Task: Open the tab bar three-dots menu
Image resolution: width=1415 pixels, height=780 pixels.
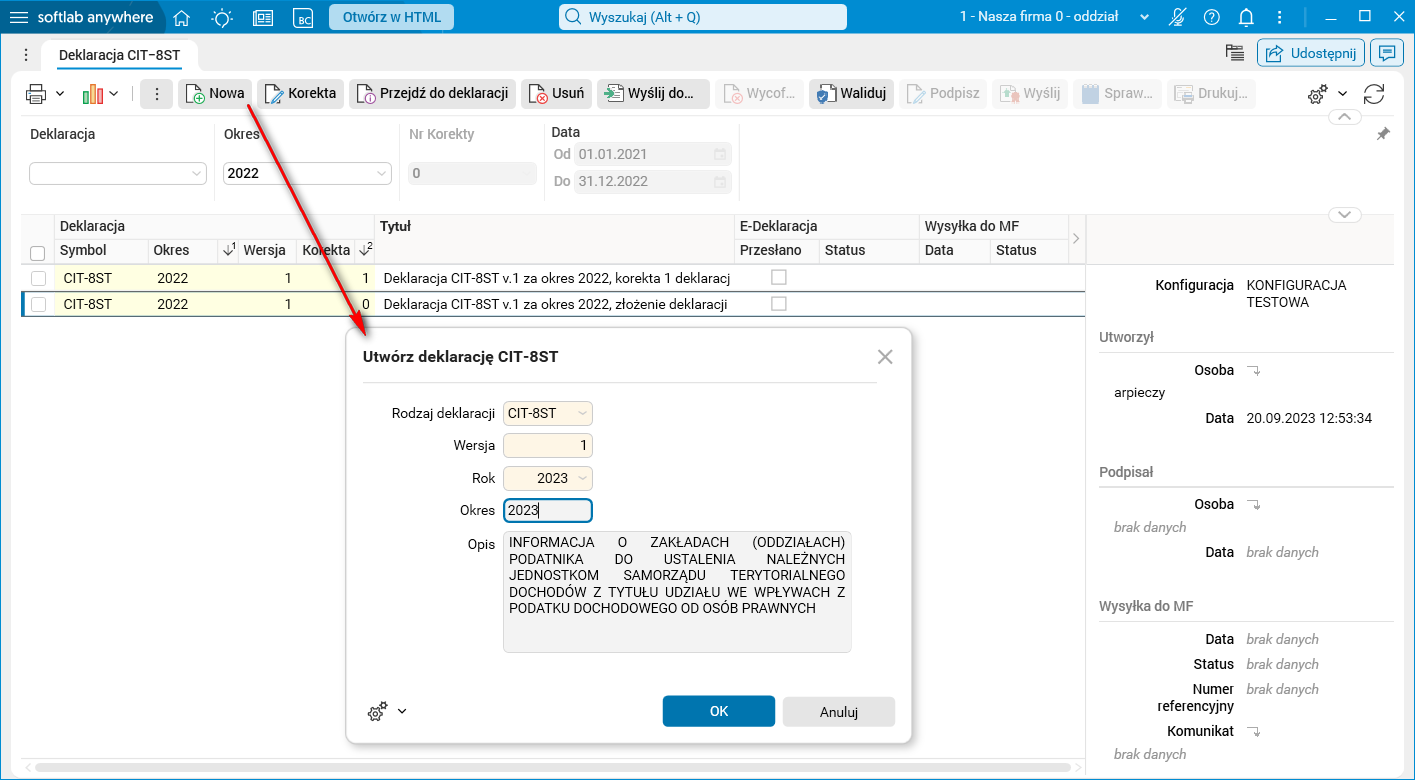Action: pyautogui.click(x=26, y=56)
